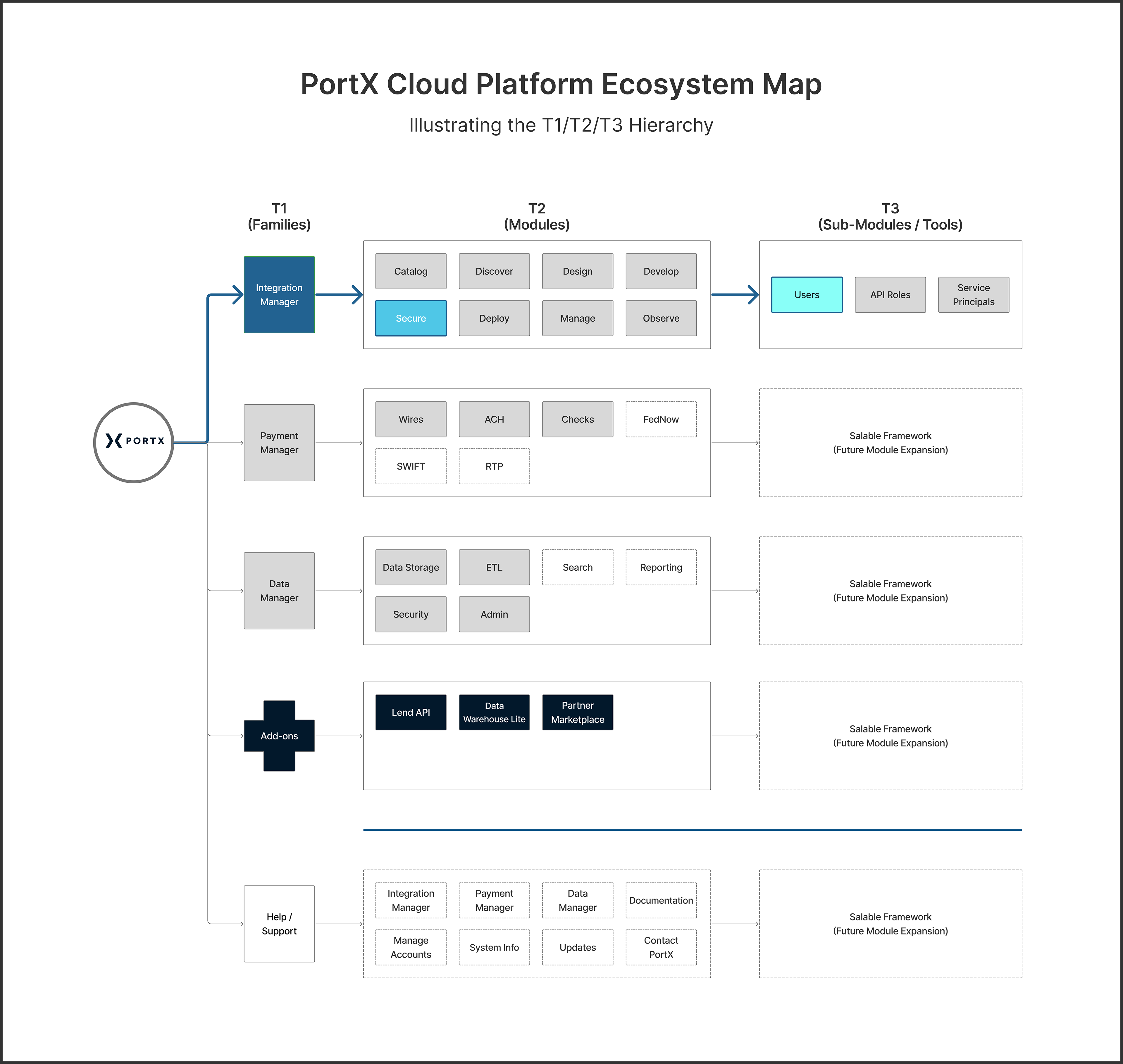Open the Help / Support box

(x=279, y=923)
